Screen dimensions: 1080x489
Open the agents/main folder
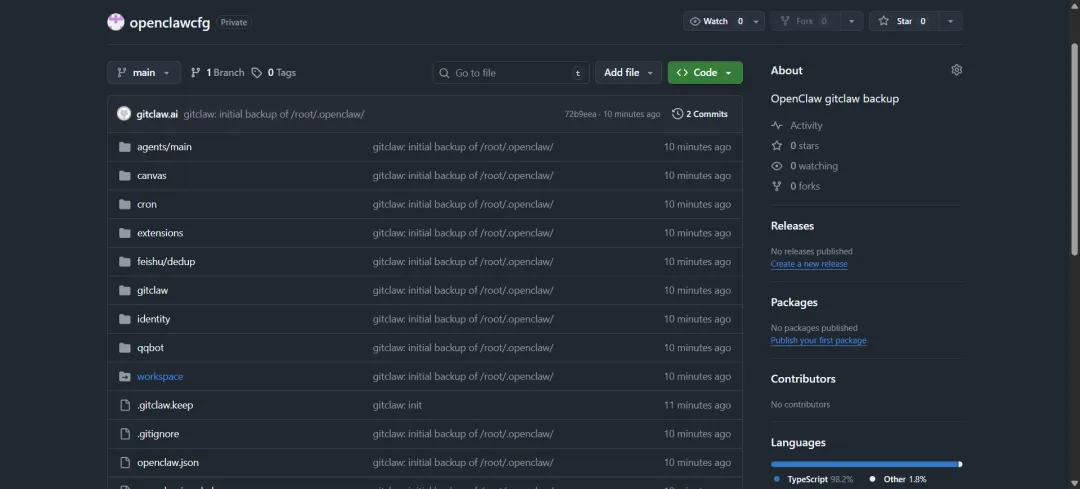pyautogui.click(x=165, y=147)
